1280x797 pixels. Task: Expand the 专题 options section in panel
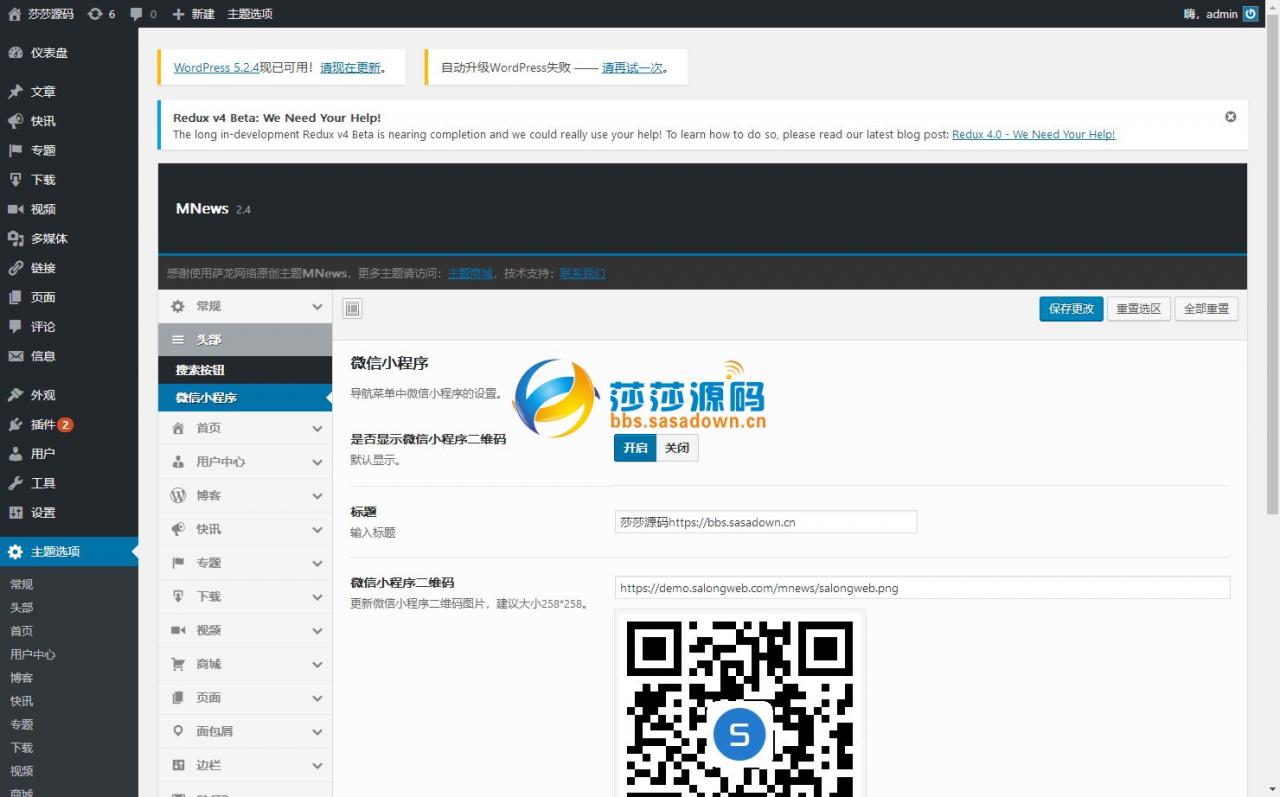pyautogui.click(x=245, y=563)
